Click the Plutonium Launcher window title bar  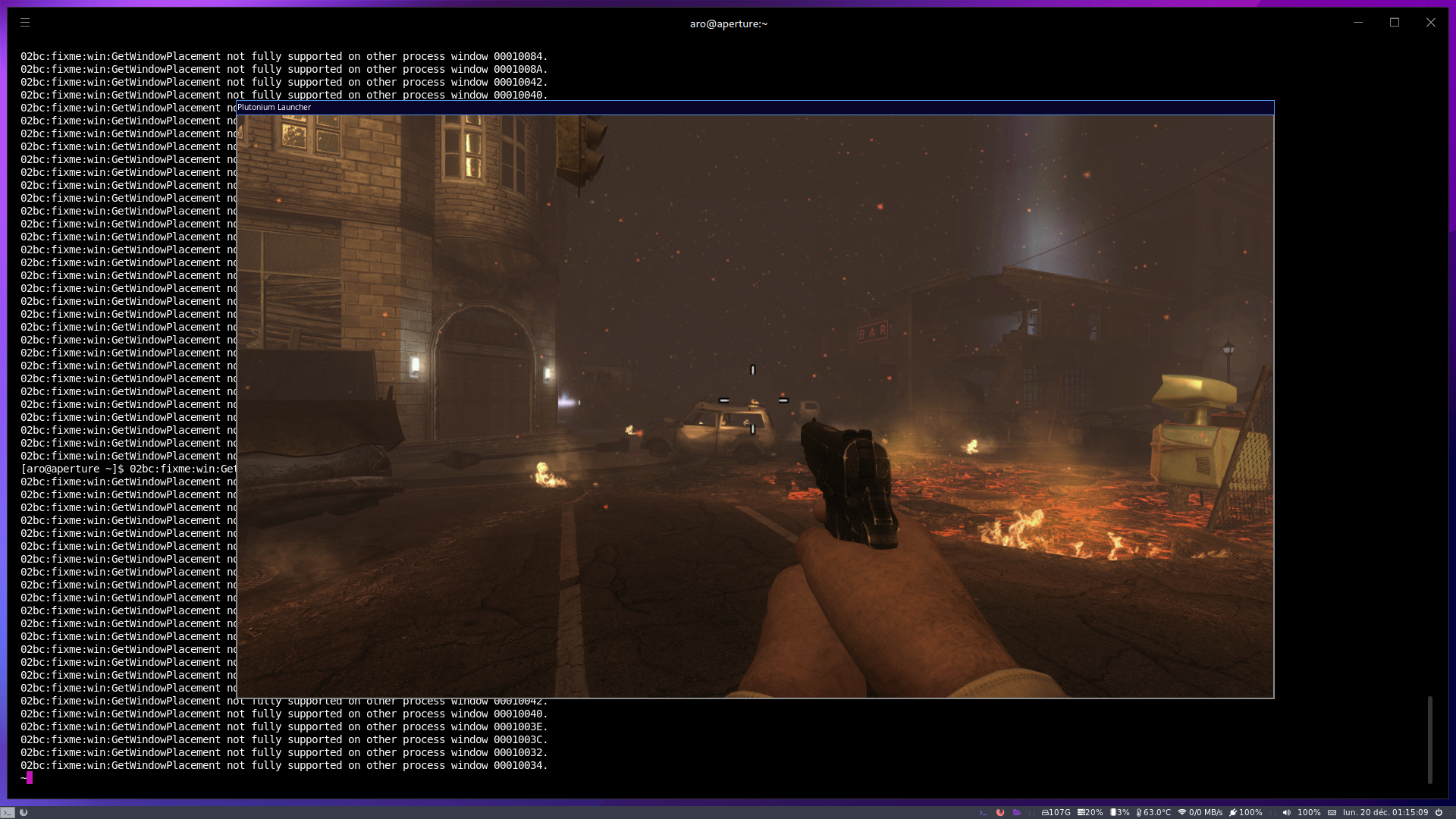755,108
